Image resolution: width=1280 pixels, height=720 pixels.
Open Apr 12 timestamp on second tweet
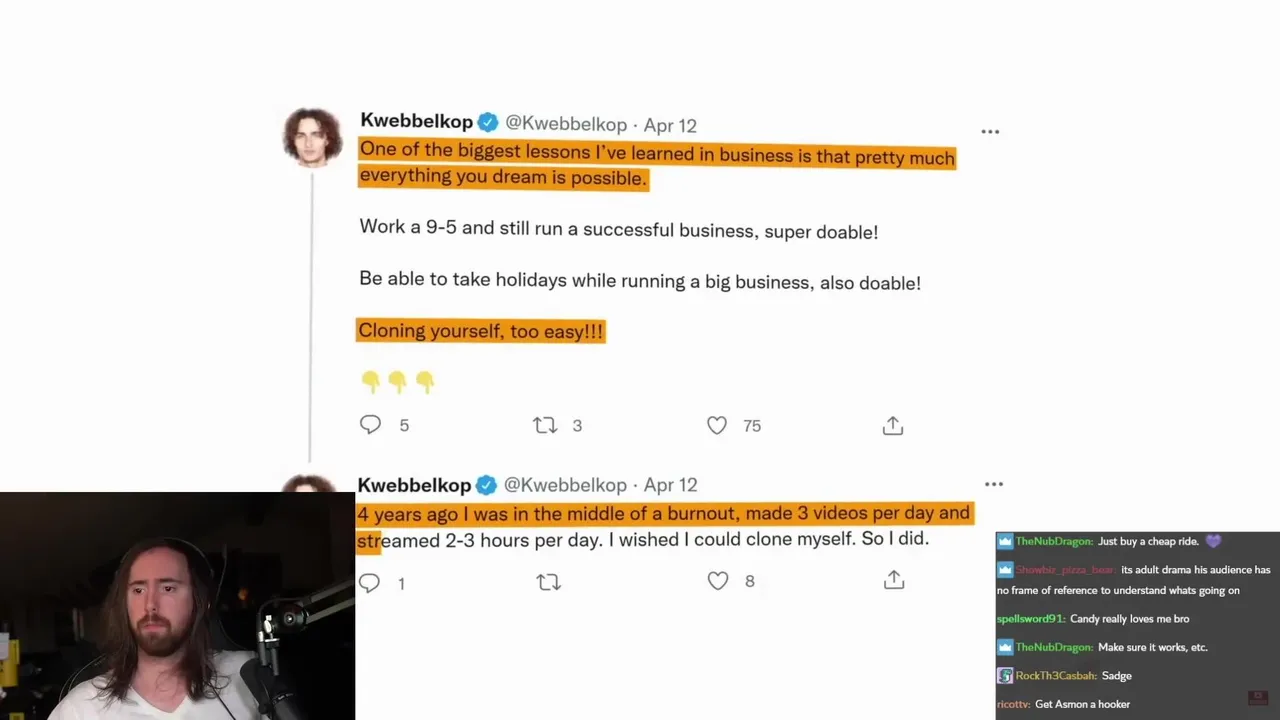[670, 485]
